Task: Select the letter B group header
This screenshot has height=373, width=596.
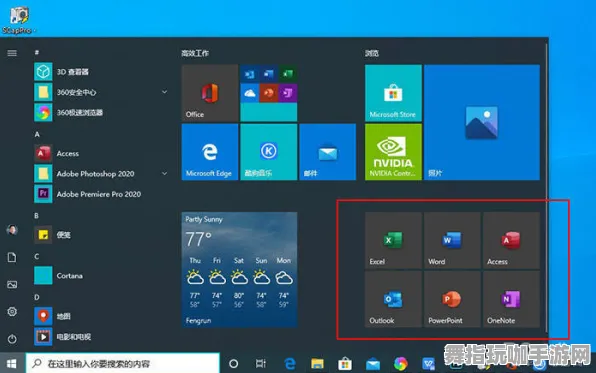Action: (x=36, y=216)
